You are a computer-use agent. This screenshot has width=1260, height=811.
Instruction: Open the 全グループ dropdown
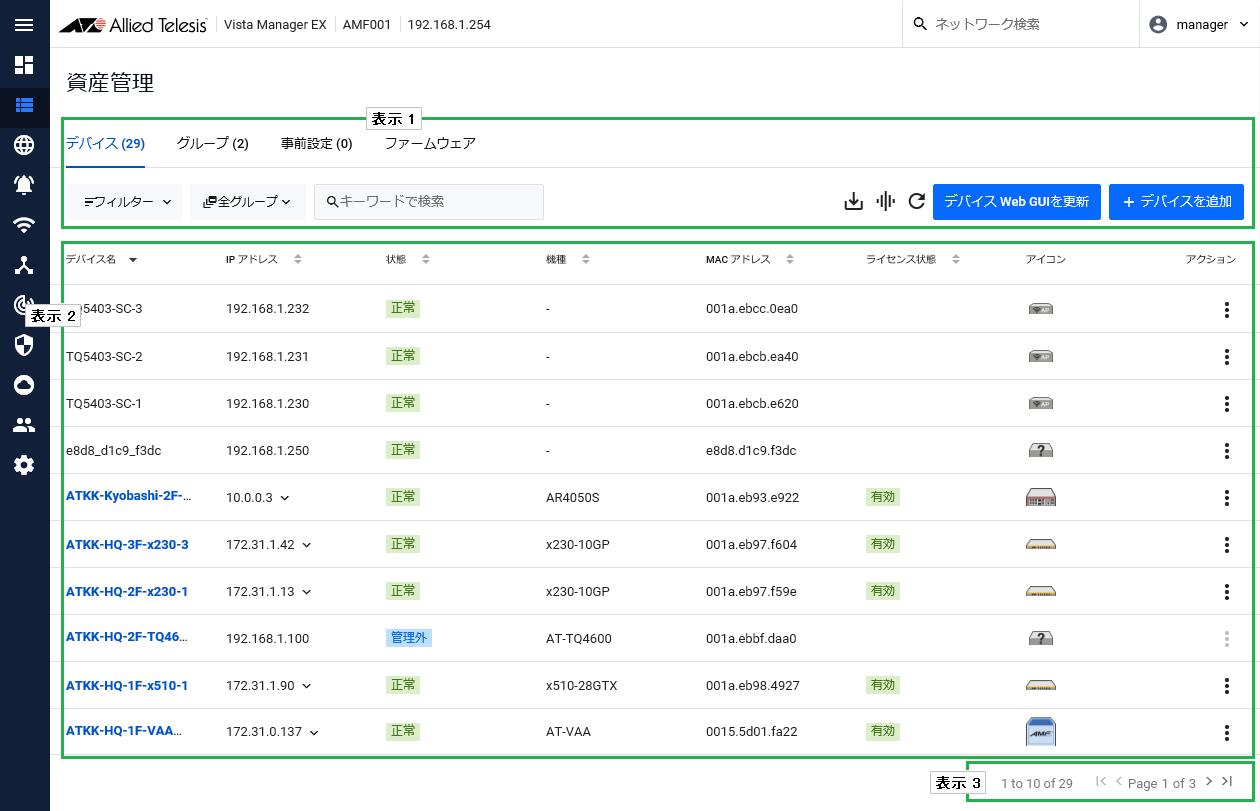[x=248, y=202]
